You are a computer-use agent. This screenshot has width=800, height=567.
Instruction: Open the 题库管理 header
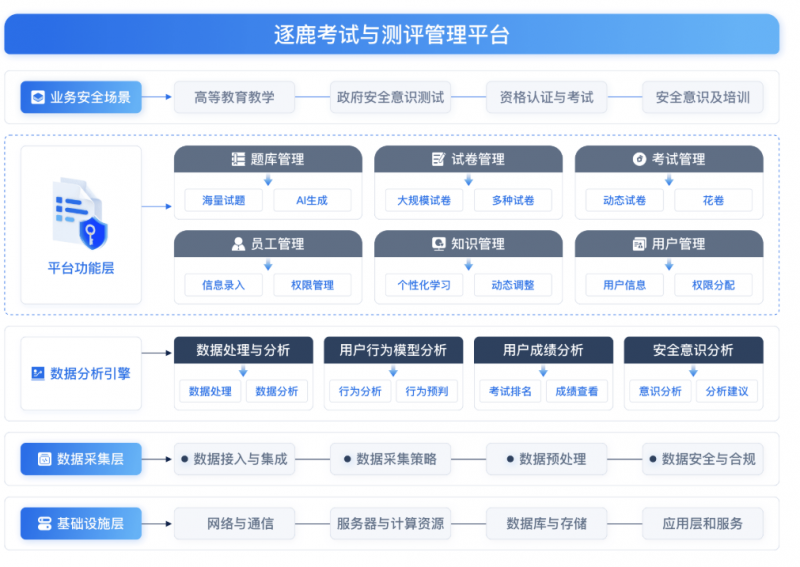click(268, 159)
